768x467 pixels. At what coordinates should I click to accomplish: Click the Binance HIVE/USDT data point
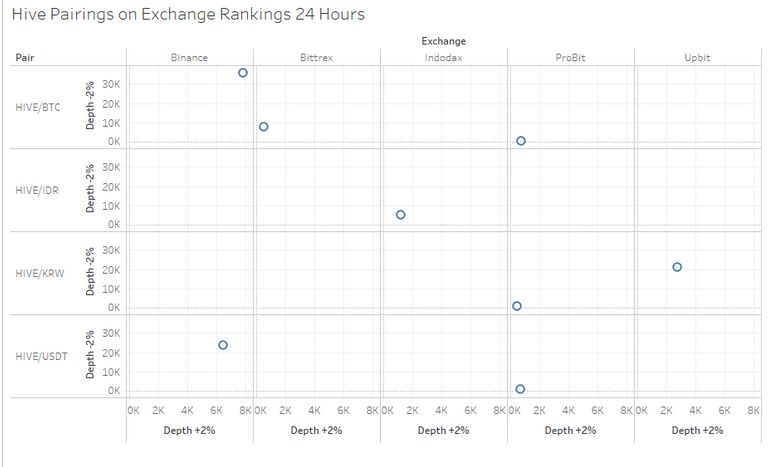pos(223,345)
